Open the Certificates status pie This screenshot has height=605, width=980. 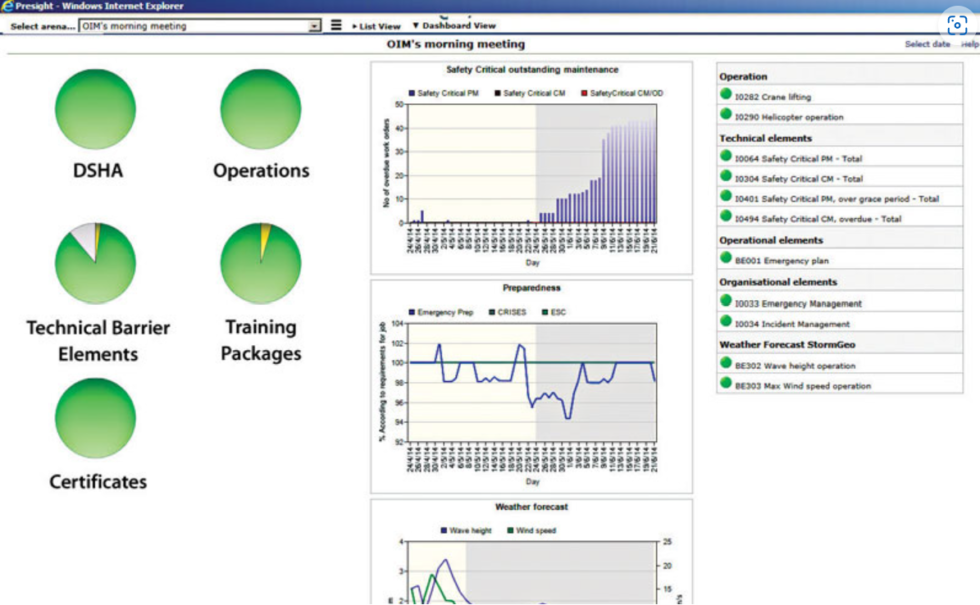[95, 417]
